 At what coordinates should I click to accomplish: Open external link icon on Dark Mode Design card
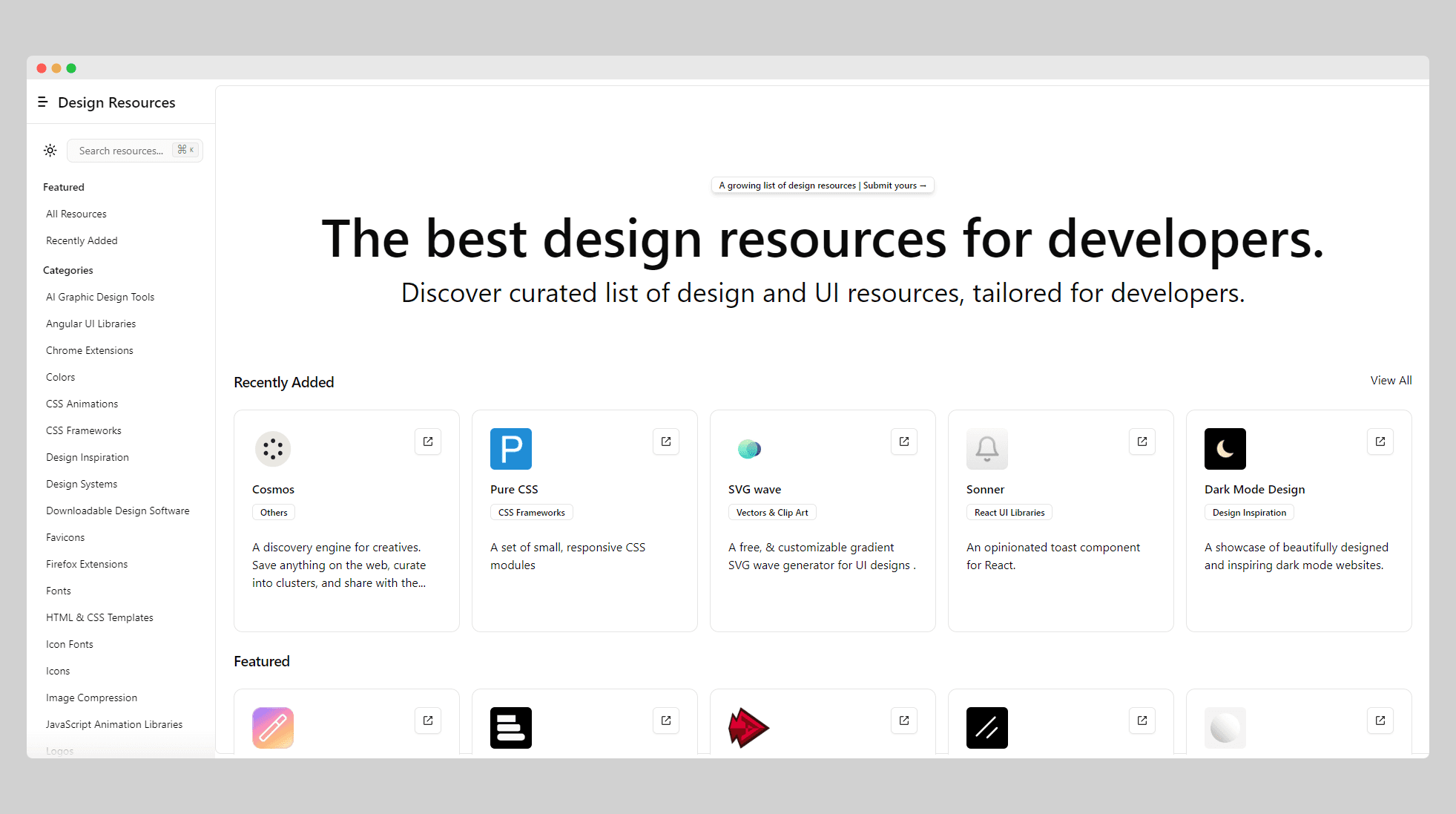pos(1380,442)
